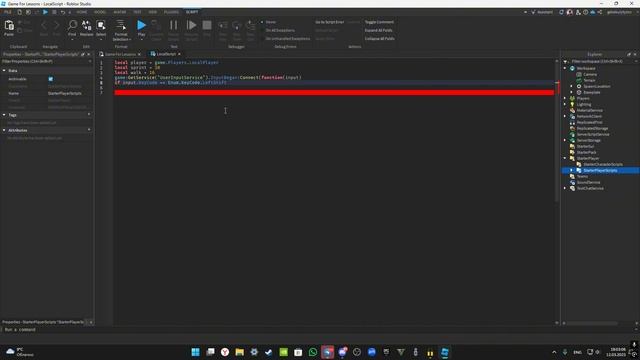Click the undo arrow in quick access bar
The width and height of the screenshot is (640, 360).
tap(63, 12)
